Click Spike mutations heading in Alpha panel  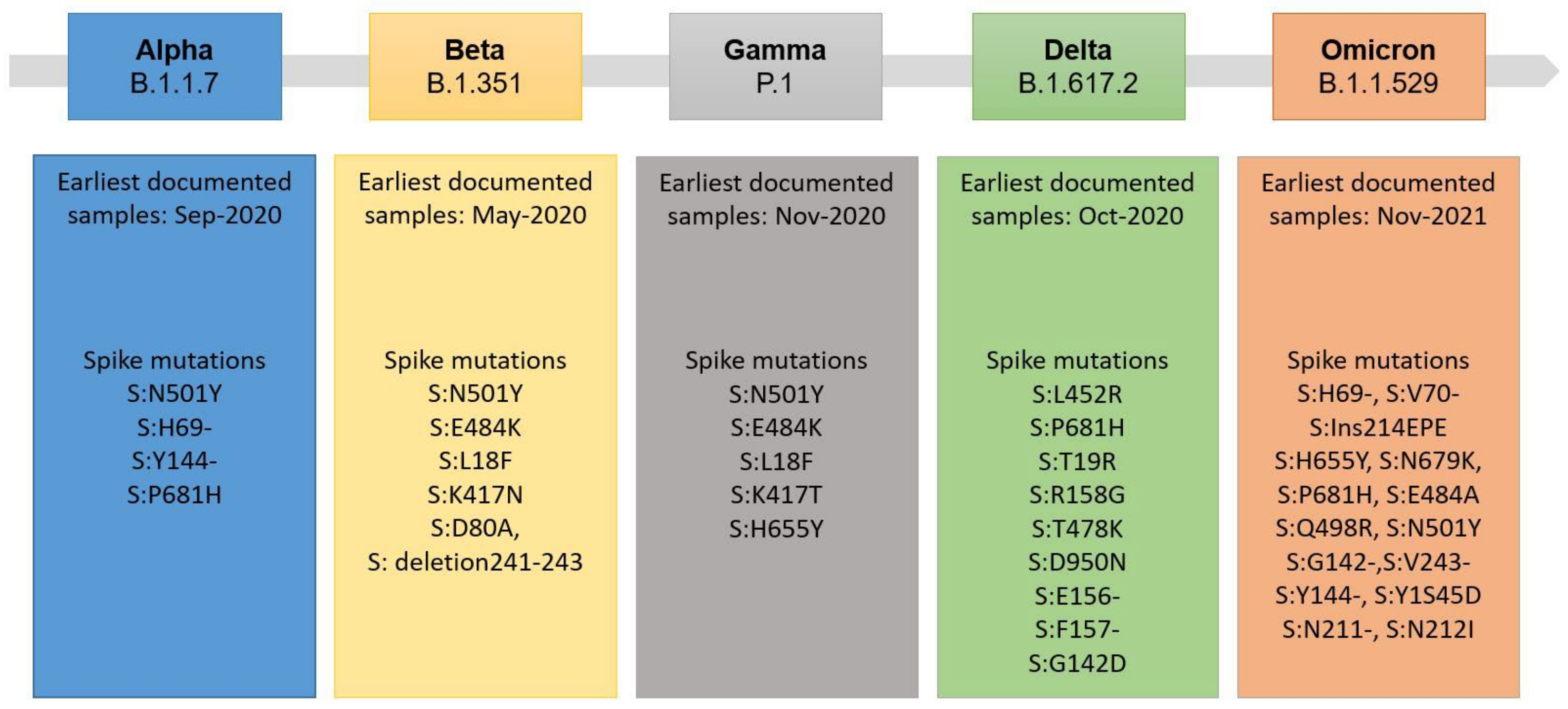click(x=174, y=360)
